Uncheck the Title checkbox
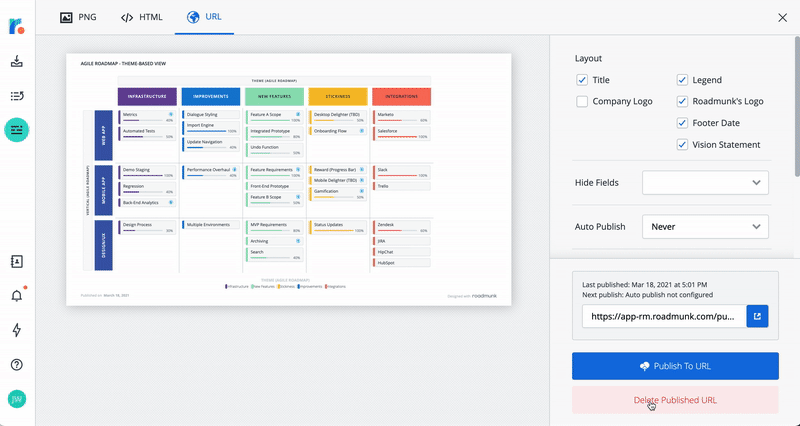The image size is (800, 426). (583, 80)
